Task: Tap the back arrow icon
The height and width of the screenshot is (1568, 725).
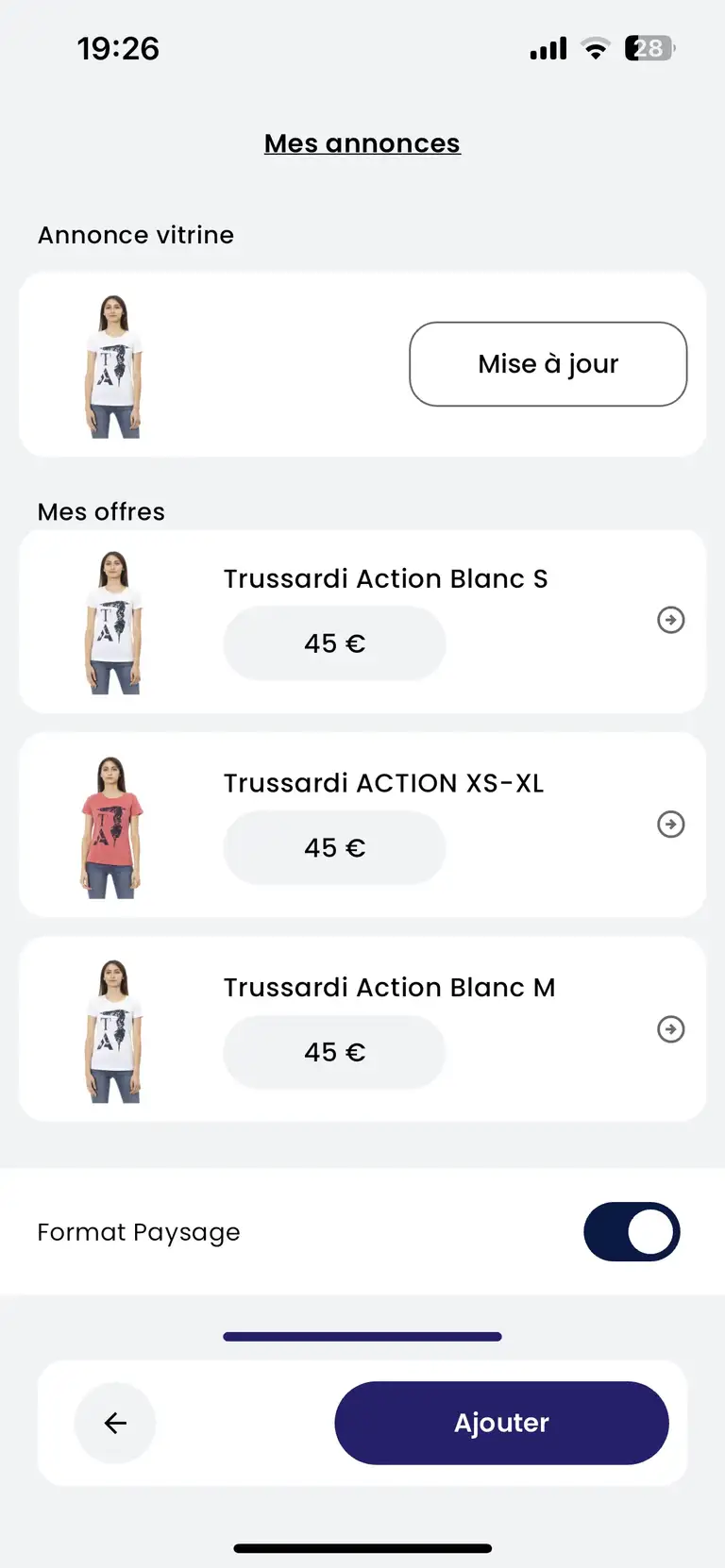Action: point(115,1423)
